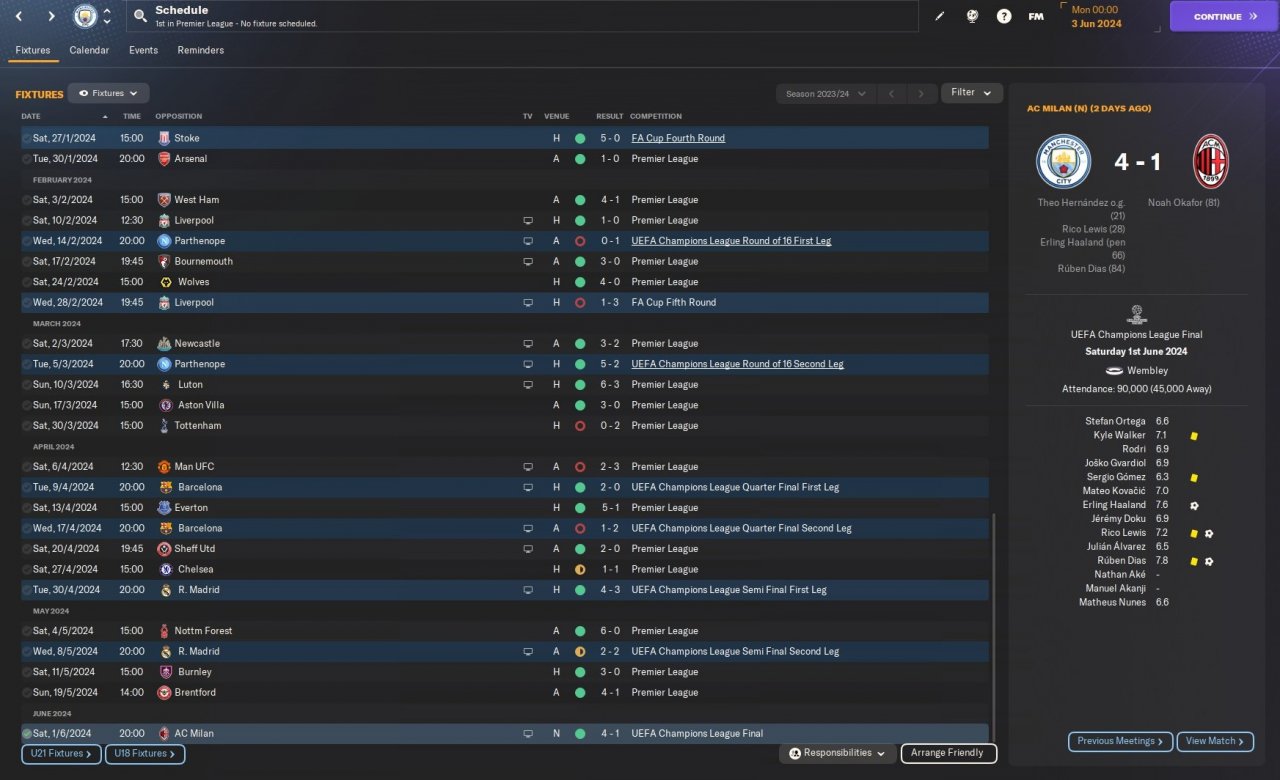The height and width of the screenshot is (780, 1280).
Task: Click the Schedule search field
Action: click(x=521, y=16)
